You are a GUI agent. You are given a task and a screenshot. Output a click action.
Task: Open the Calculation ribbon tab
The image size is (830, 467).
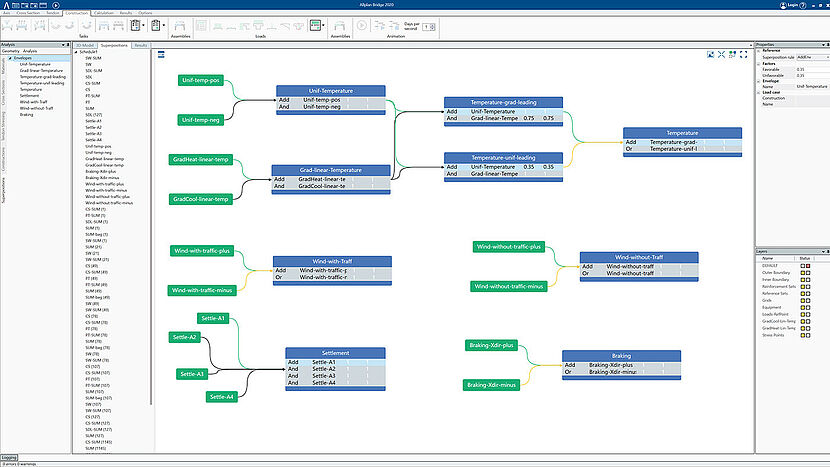point(105,13)
